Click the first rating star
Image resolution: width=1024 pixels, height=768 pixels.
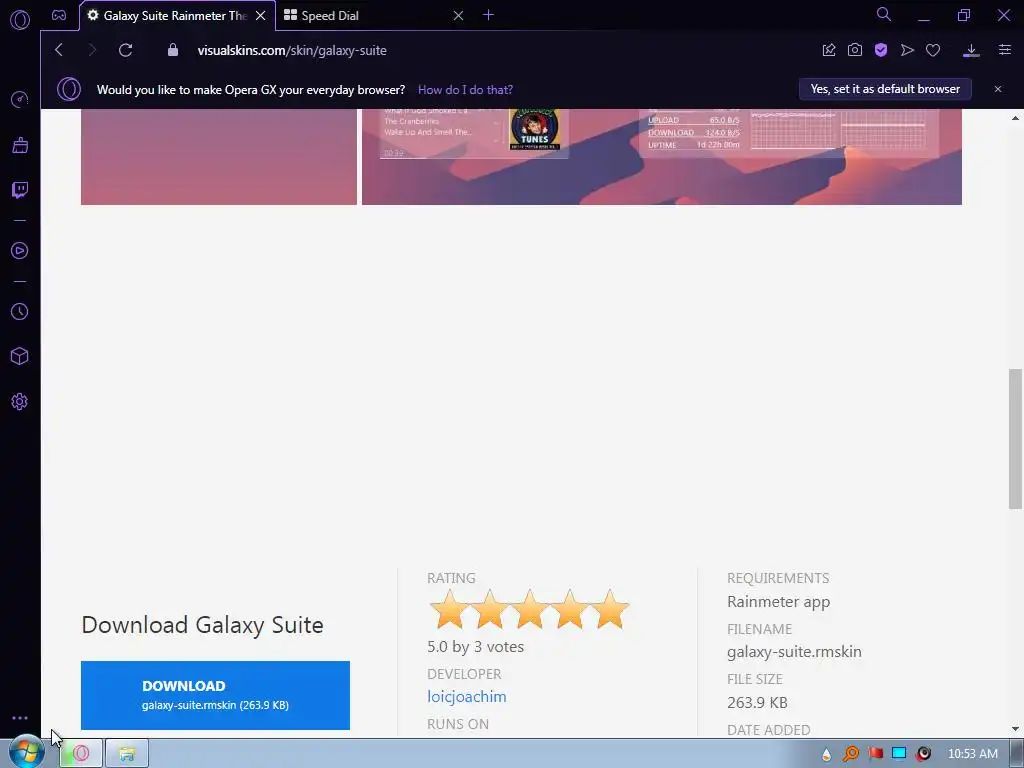click(x=449, y=609)
